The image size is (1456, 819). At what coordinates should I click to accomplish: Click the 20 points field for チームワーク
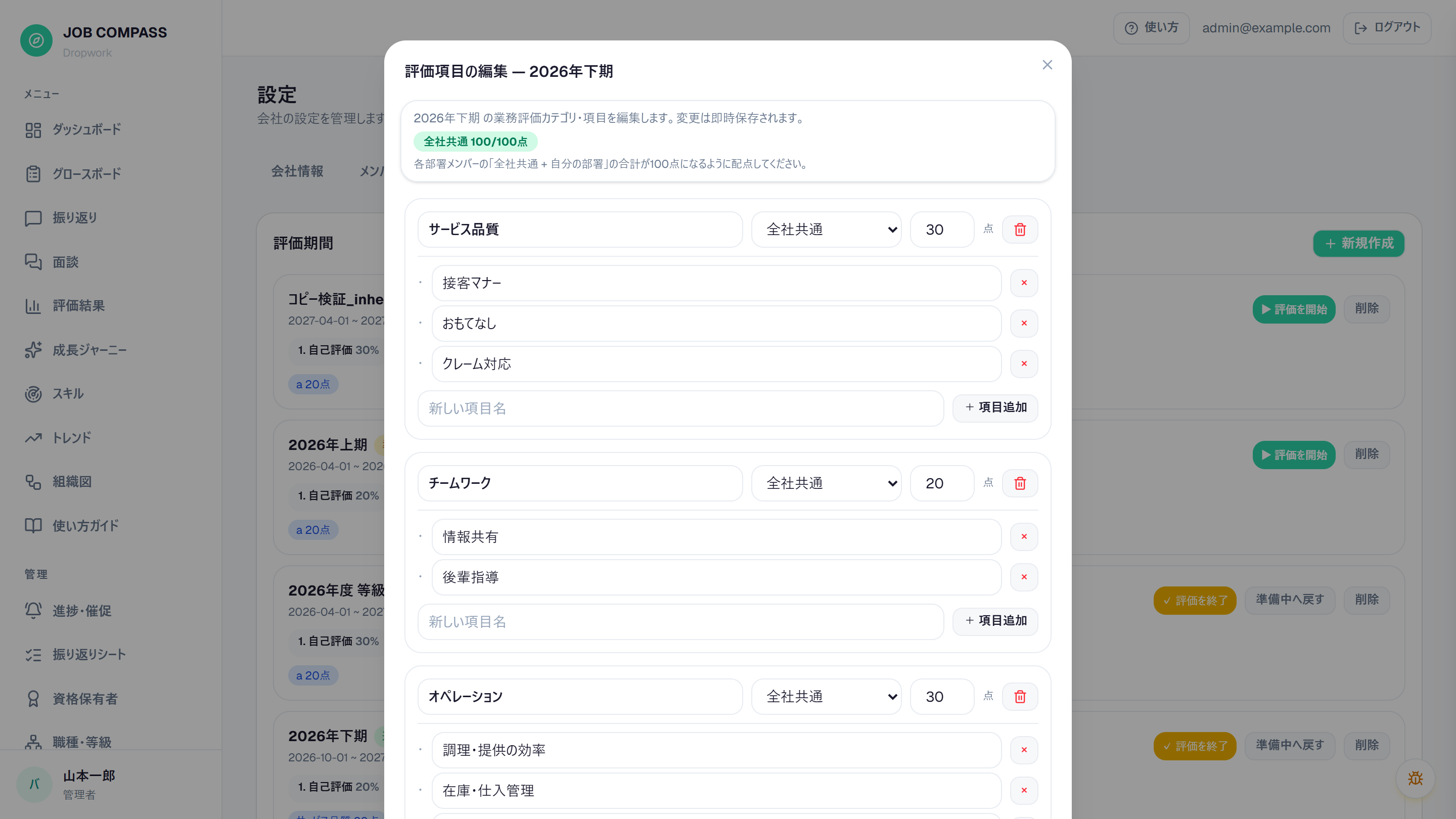coord(942,483)
